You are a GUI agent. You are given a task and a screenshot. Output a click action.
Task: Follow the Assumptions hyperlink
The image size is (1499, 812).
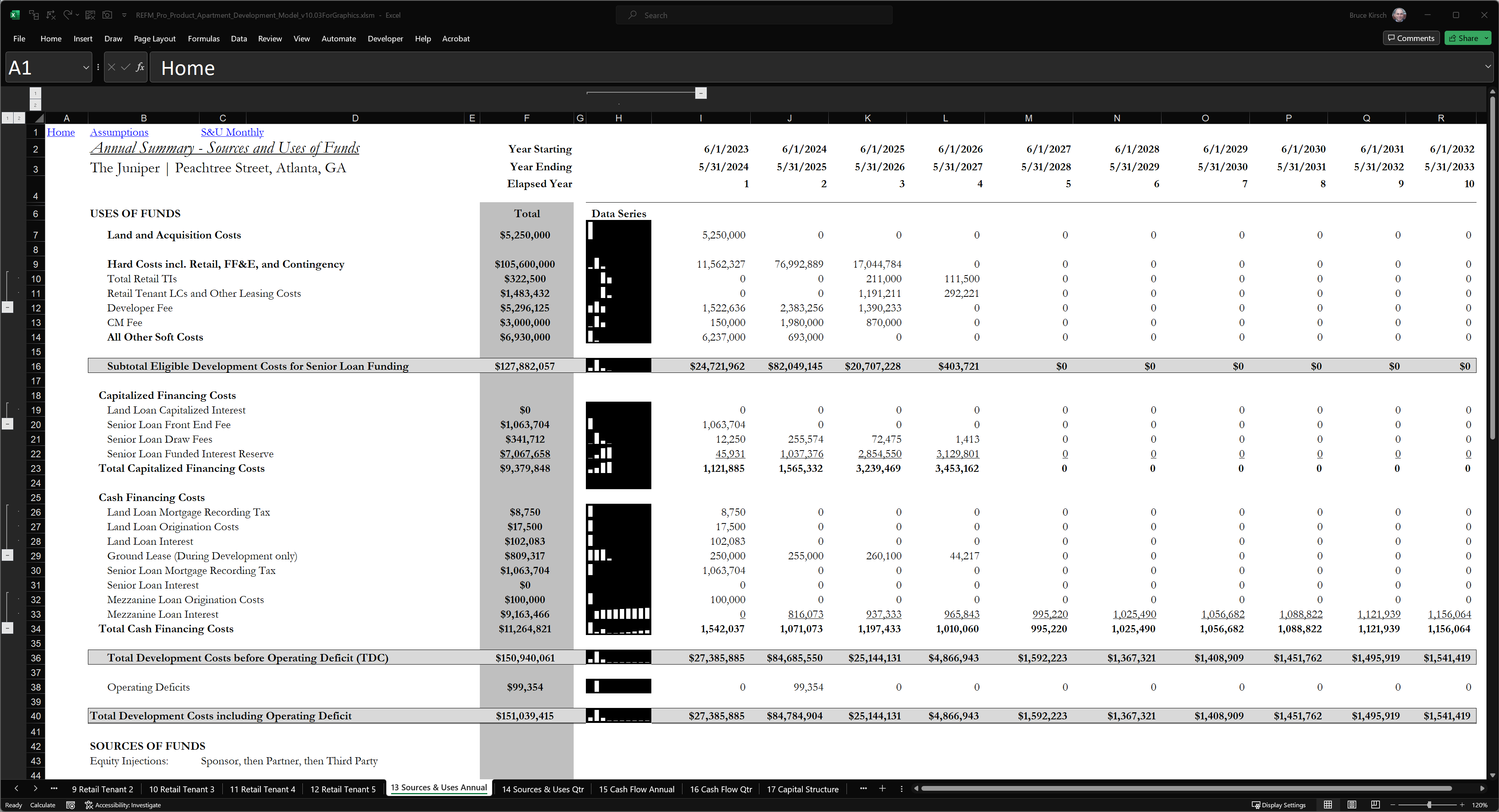click(x=119, y=132)
